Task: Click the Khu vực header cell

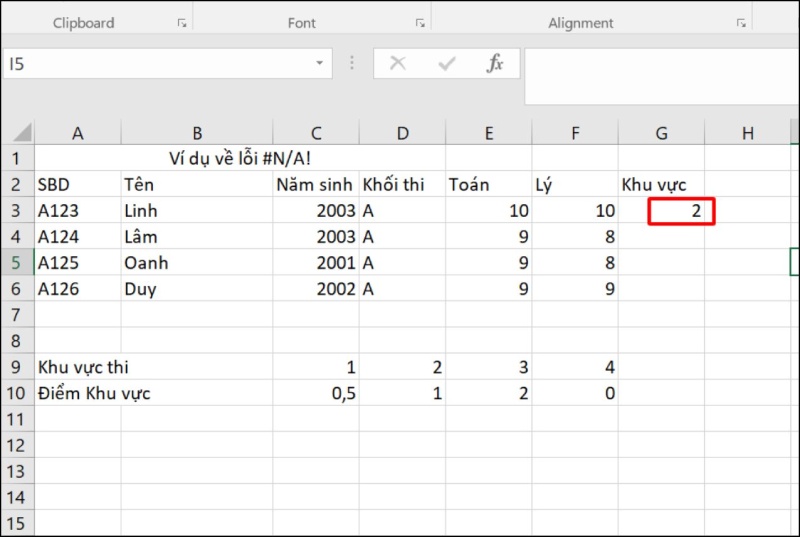Action: (661, 185)
